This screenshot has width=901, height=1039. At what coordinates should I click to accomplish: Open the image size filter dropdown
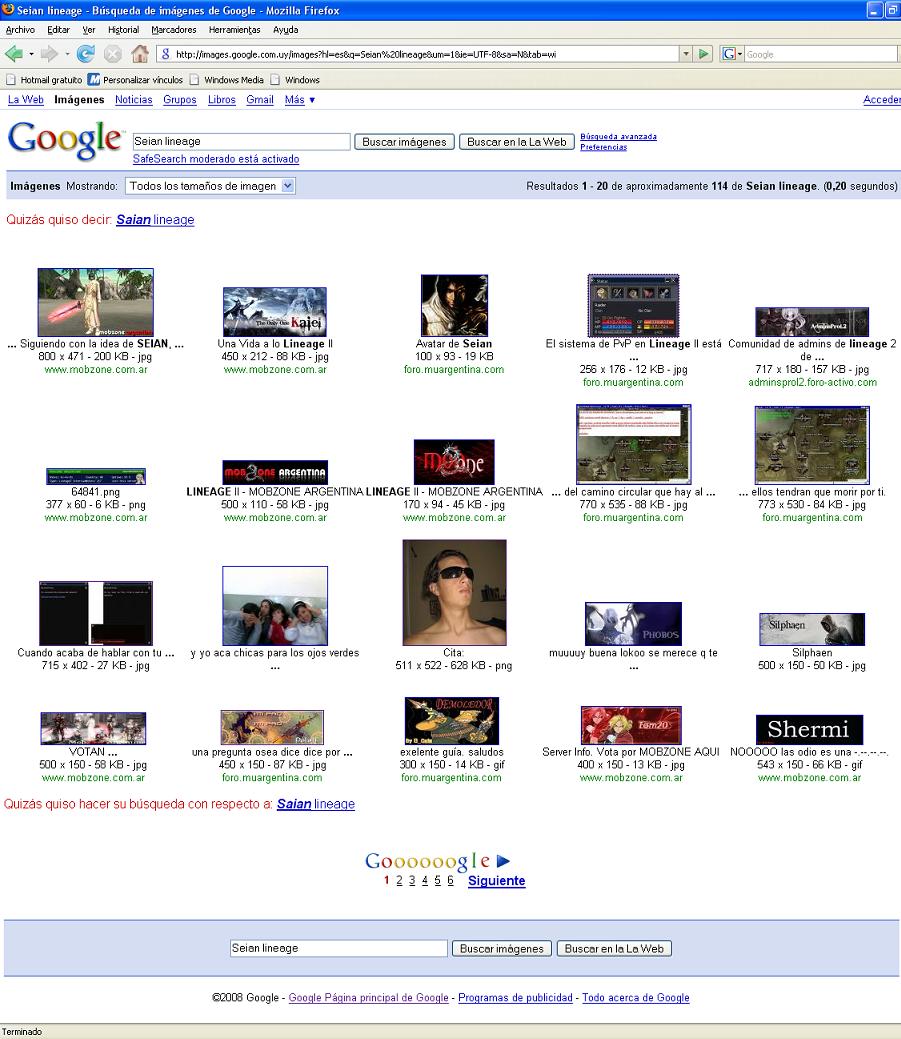(210, 186)
